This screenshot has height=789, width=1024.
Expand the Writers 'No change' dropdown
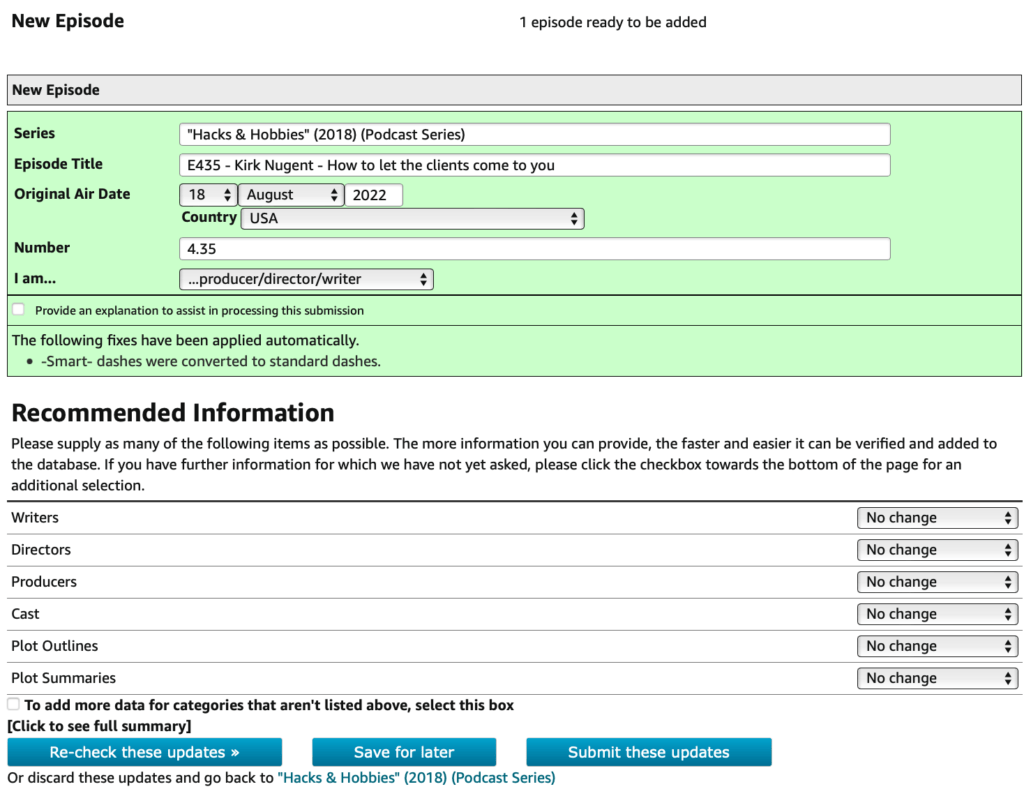pyautogui.click(x=937, y=518)
